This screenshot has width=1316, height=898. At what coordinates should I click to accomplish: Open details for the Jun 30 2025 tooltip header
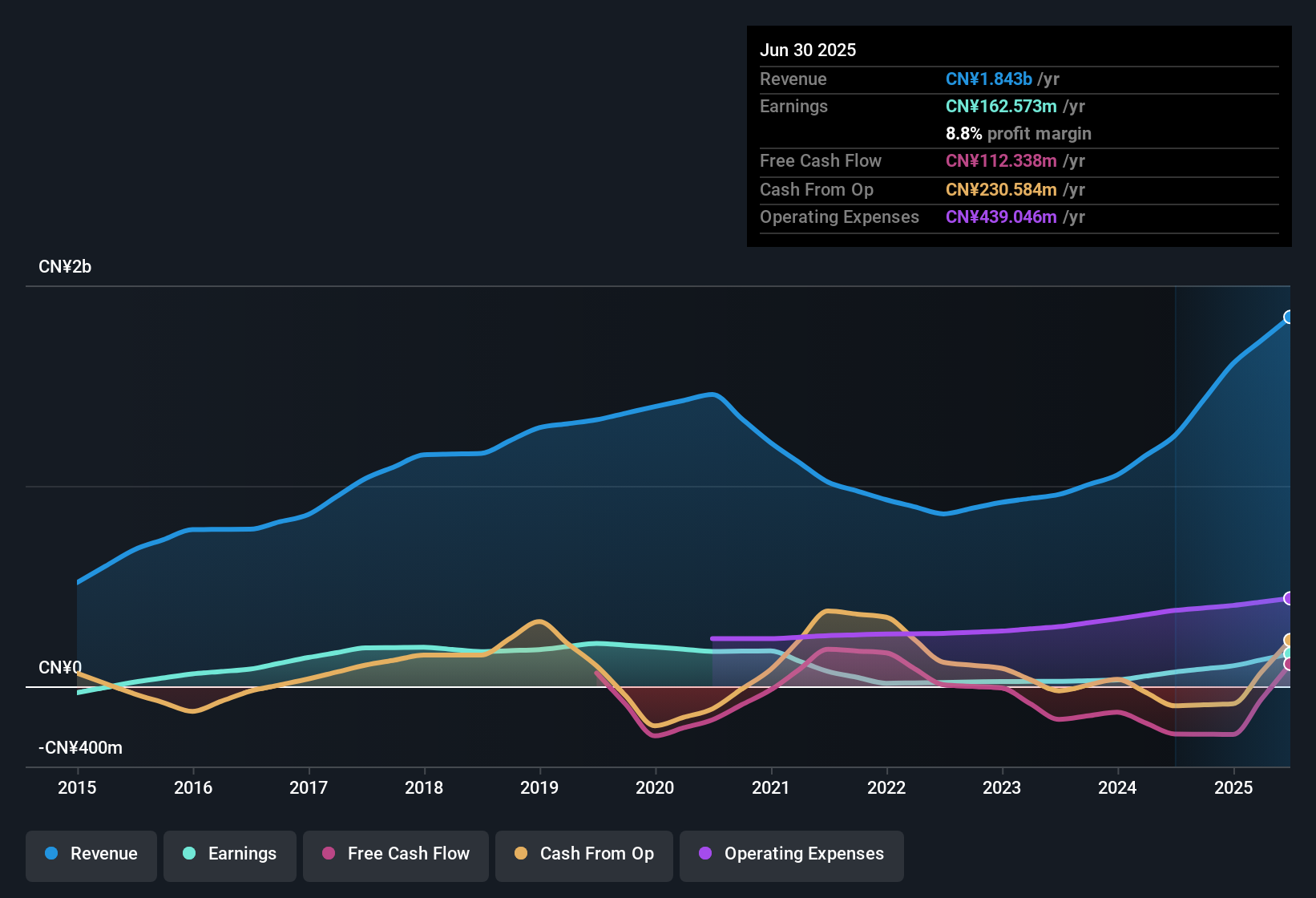coord(808,50)
